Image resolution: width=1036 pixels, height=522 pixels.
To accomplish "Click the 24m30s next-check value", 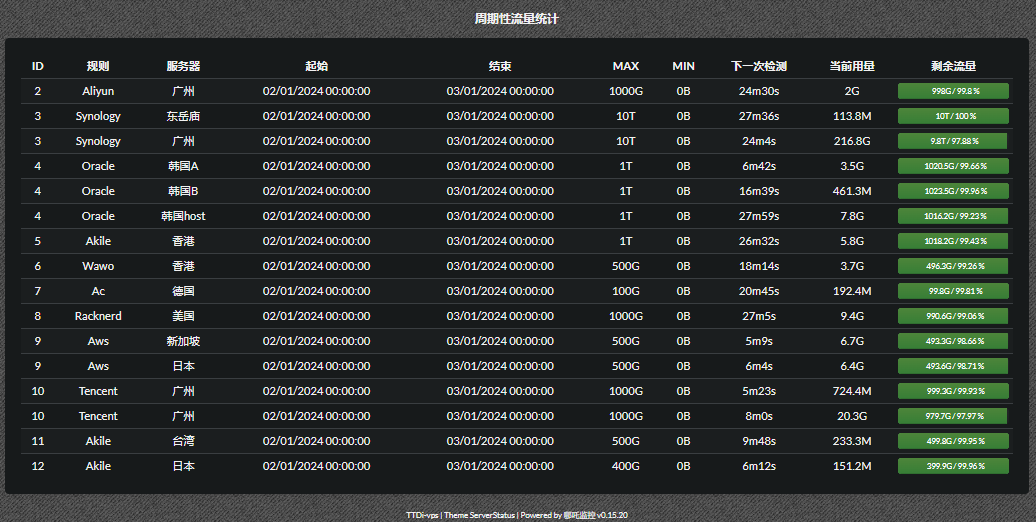I will pyautogui.click(x=758, y=91).
